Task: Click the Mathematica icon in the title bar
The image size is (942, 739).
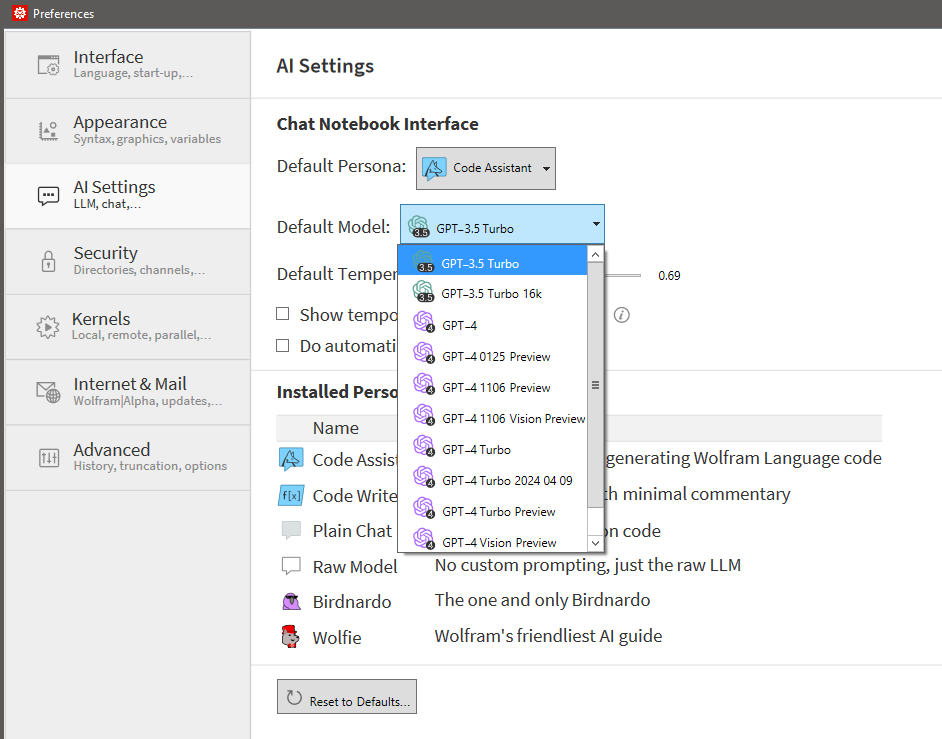Action: pos(20,13)
